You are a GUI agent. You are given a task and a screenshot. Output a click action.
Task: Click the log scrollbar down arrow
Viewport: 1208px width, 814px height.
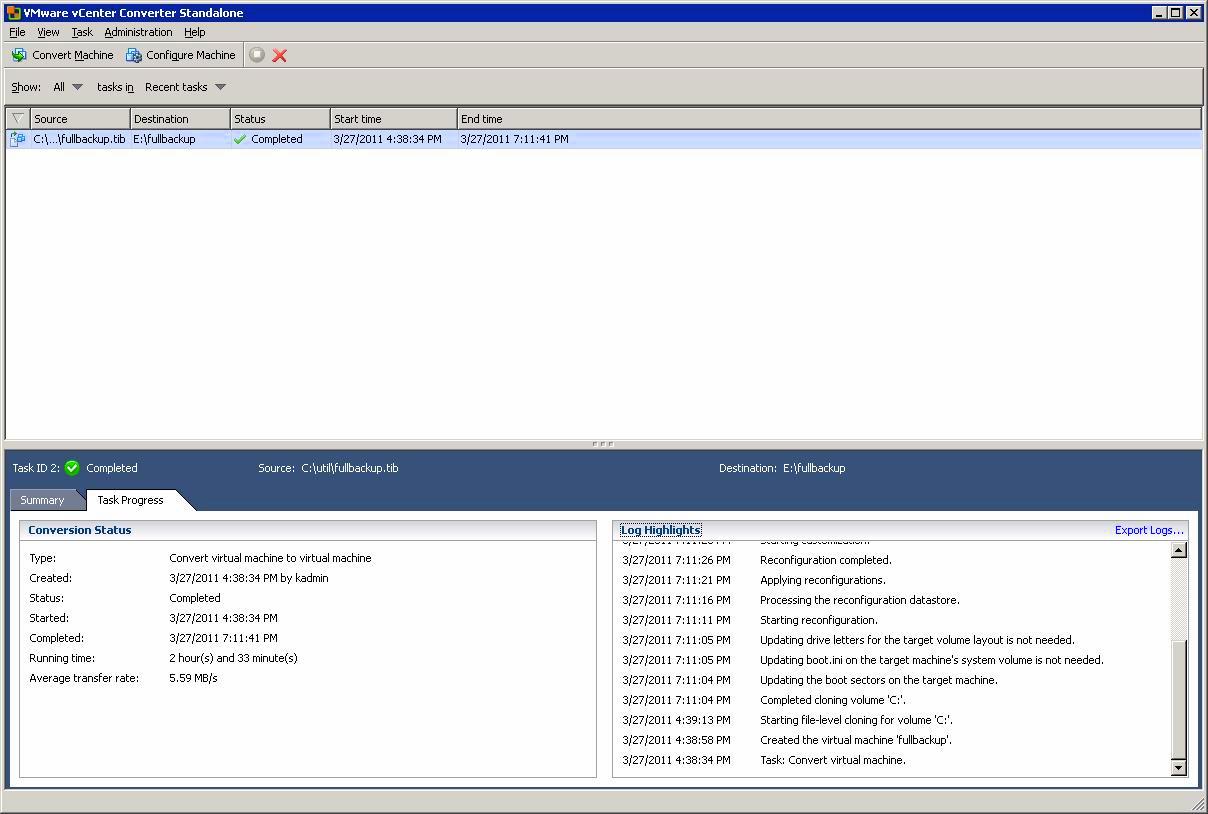[x=1178, y=767]
